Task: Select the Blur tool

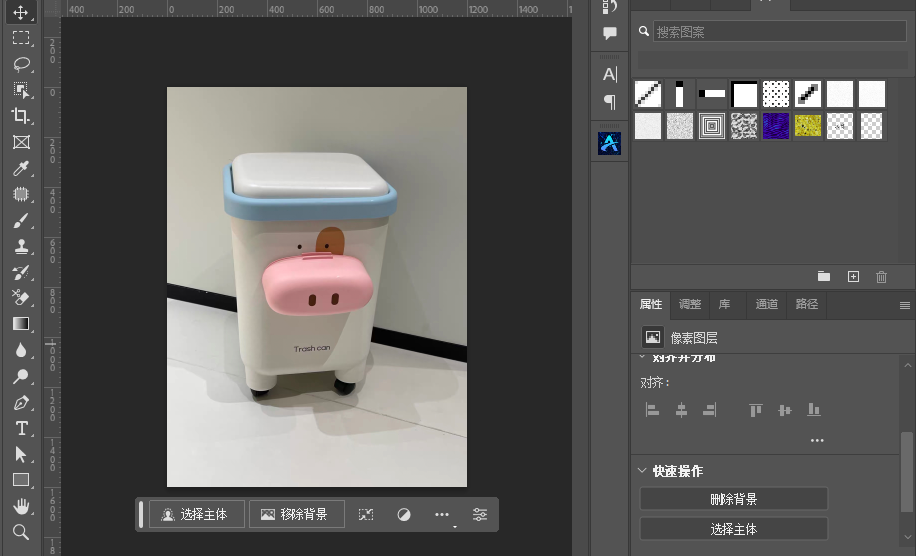Action: click(21, 350)
